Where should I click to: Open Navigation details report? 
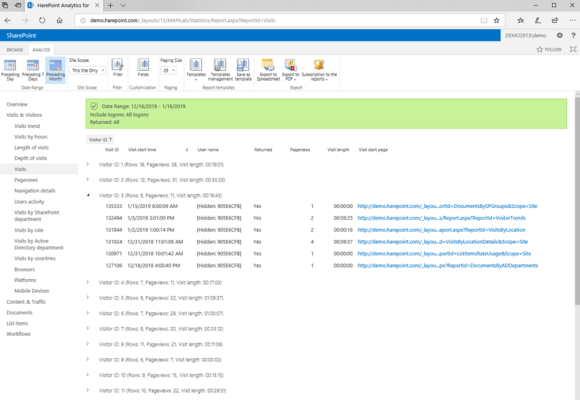tap(35, 191)
